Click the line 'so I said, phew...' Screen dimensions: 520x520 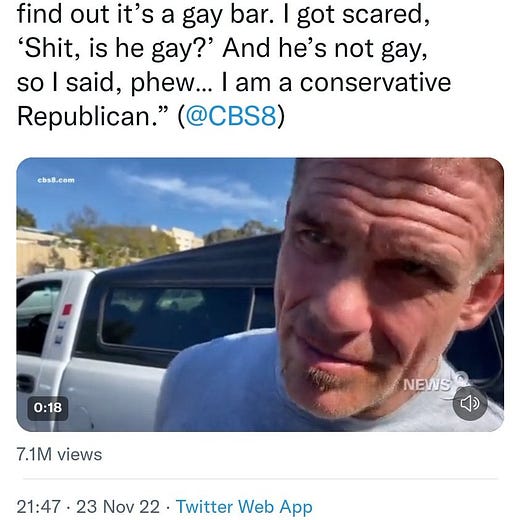(234, 83)
